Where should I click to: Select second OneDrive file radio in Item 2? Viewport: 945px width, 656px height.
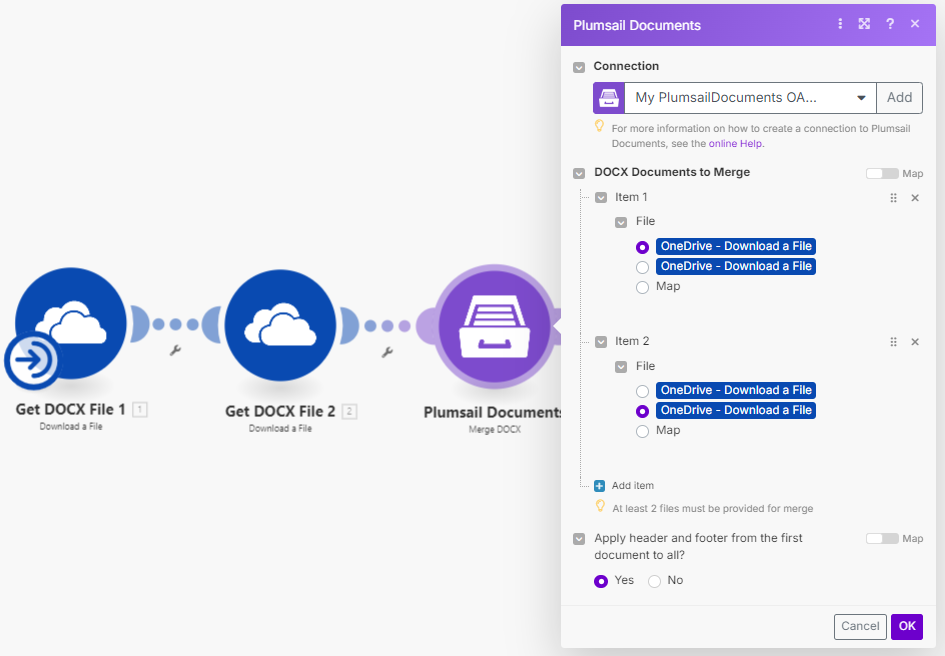click(x=642, y=411)
